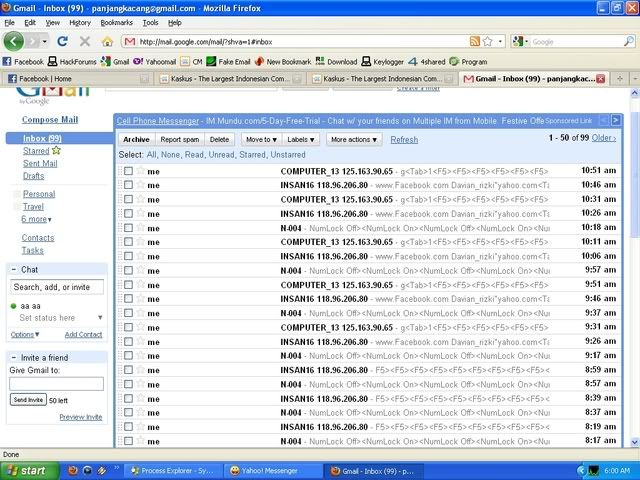Click the Refresh link

click(x=404, y=140)
